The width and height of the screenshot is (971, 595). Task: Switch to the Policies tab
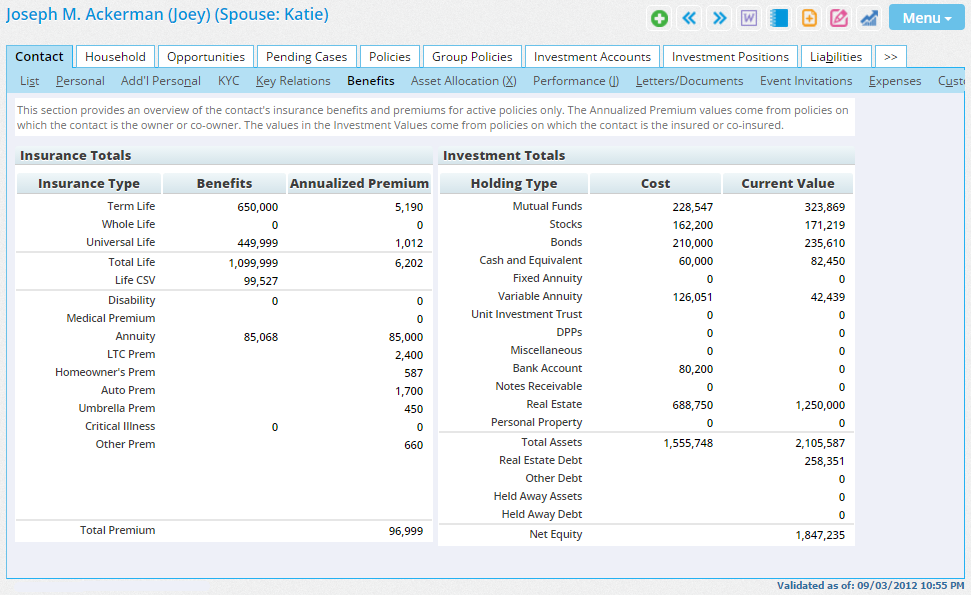(389, 57)
